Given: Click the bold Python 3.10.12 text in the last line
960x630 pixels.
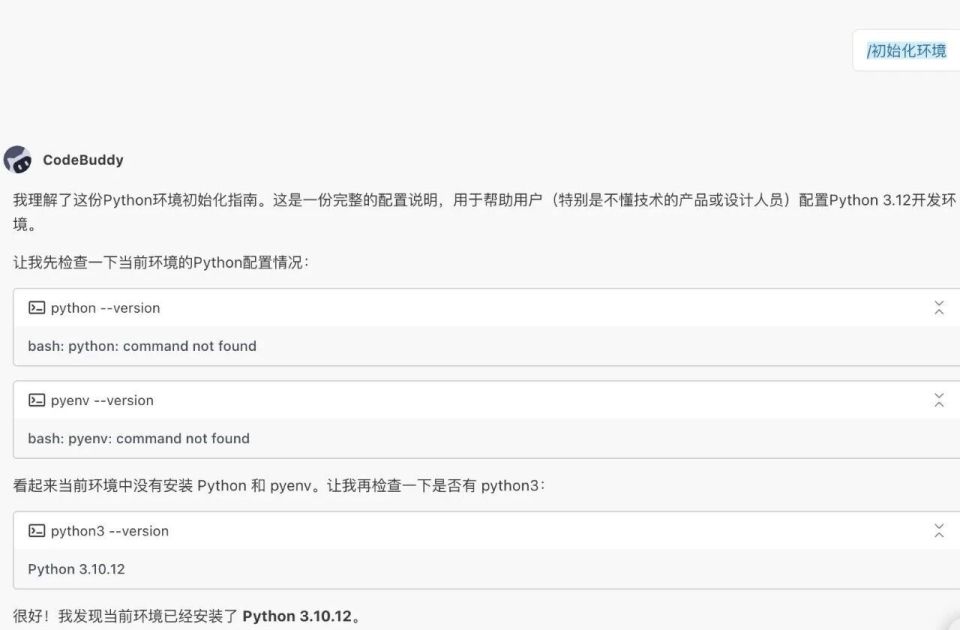Looking at the screenshot, I should [297, 616].
